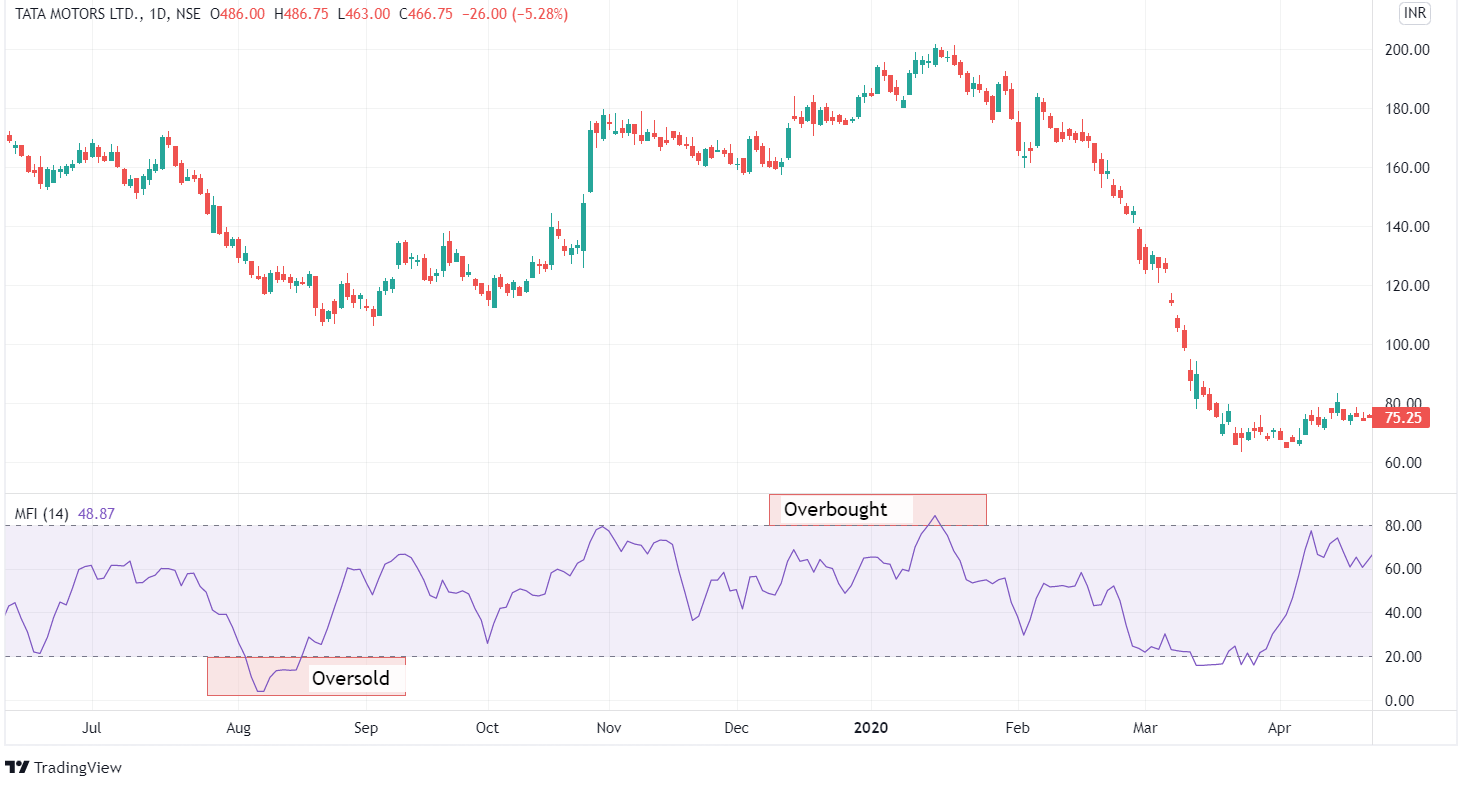Click the INR currency button
The width and height of the screenshot is (1470, 789).
pos(1414,14)
